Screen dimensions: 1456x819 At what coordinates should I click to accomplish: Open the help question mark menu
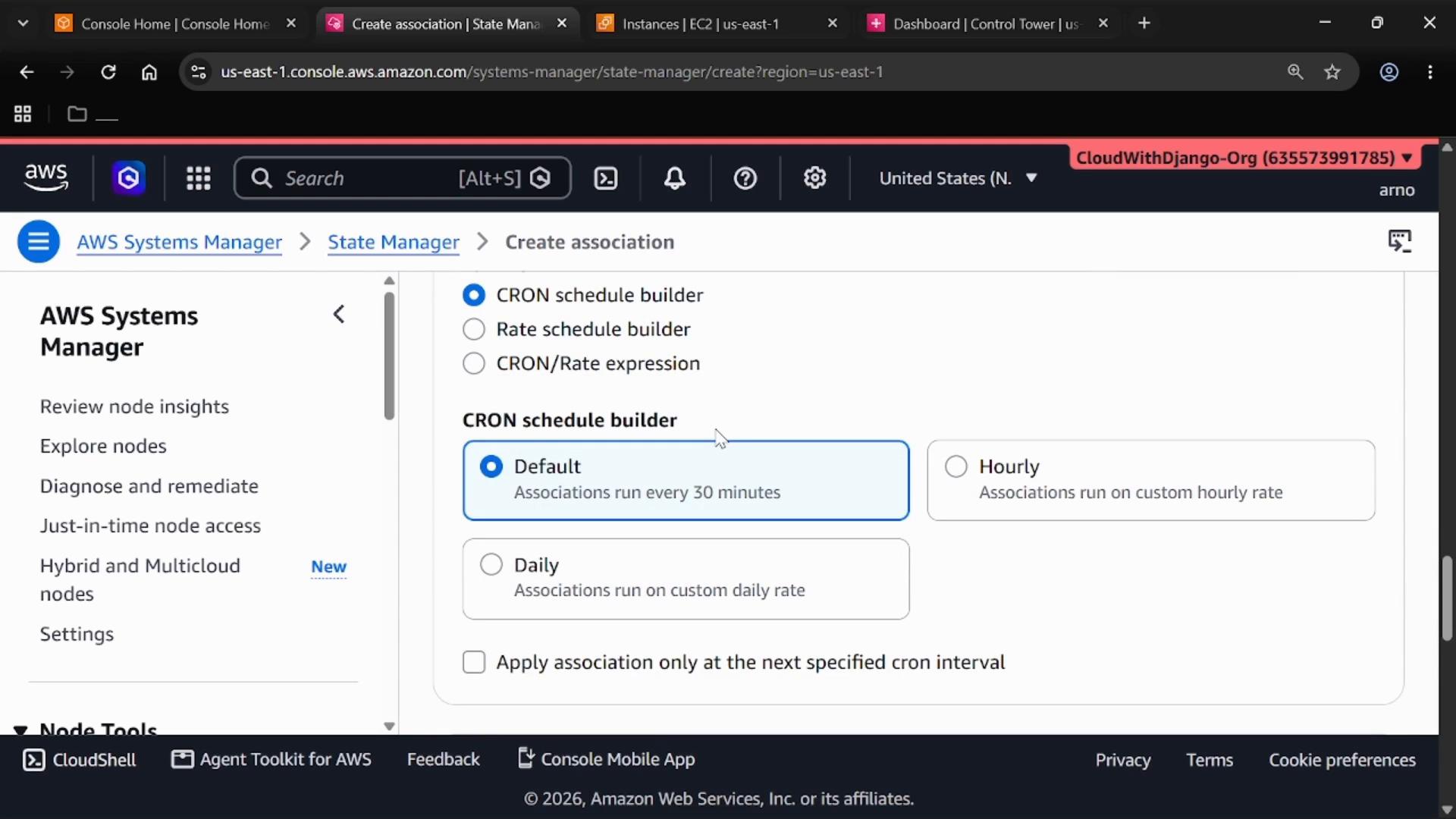click(x=745, y=178)
